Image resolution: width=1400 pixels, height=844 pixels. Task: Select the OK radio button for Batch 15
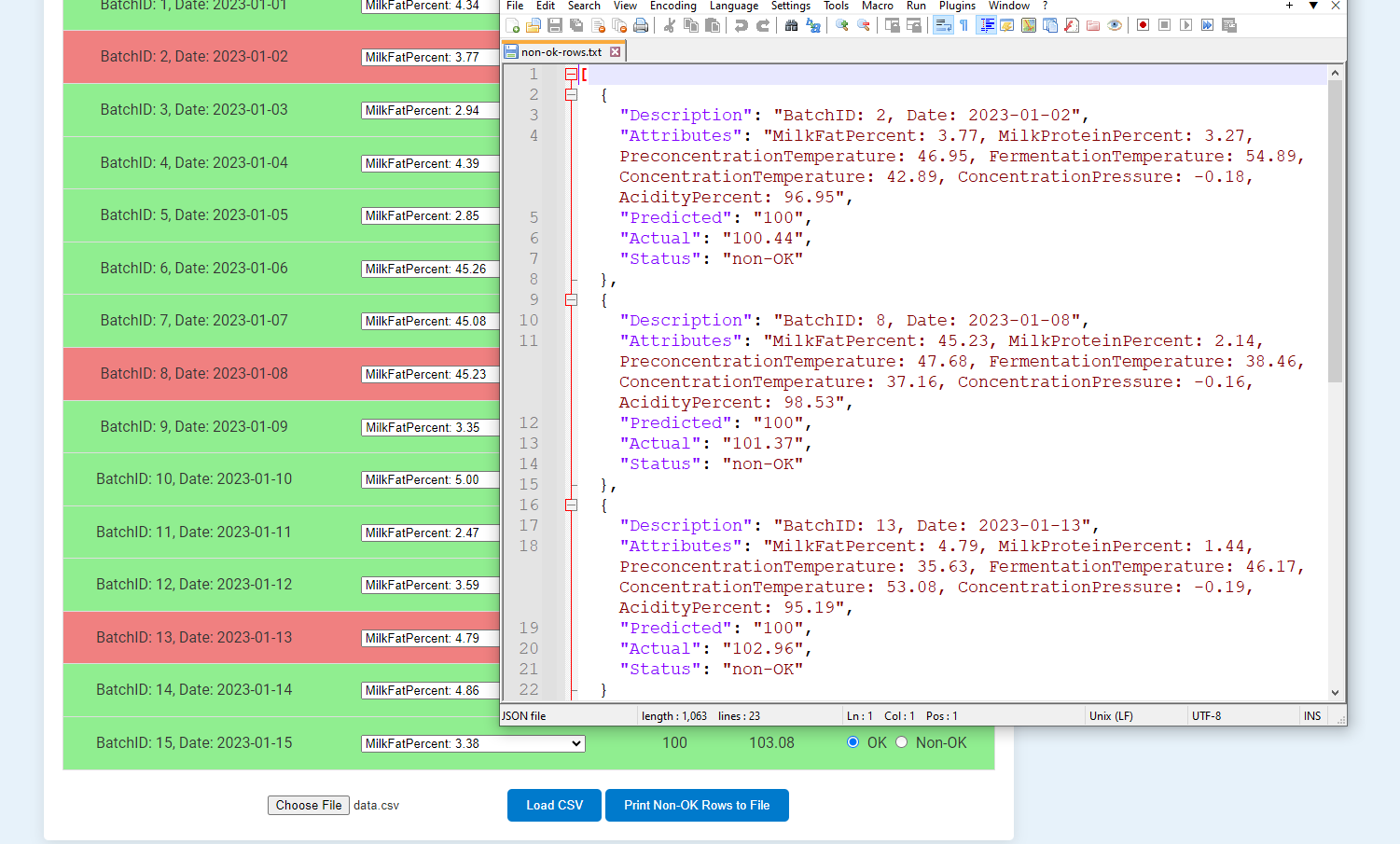[x=852, y=742]
